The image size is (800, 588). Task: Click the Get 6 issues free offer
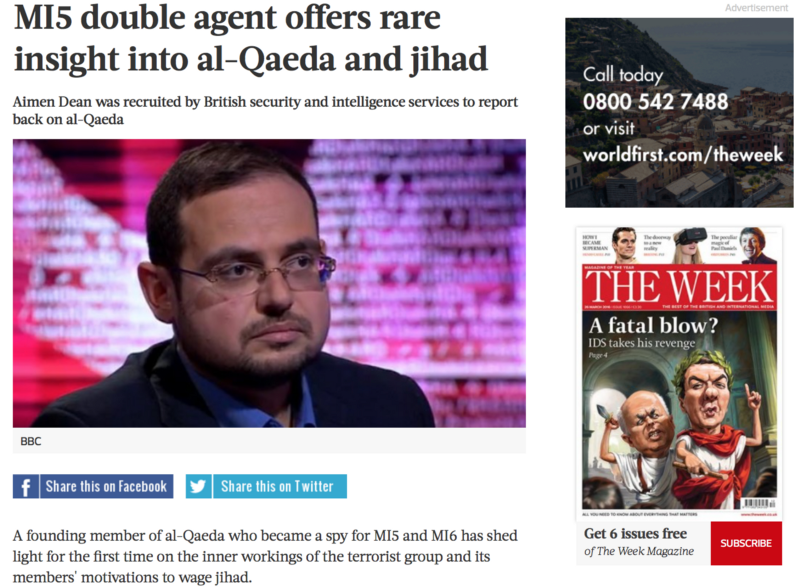click(x=636, y=533)
